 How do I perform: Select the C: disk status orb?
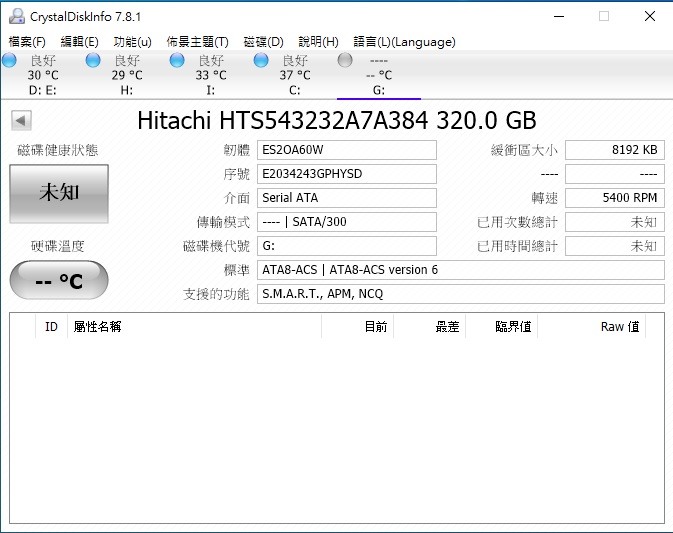261,60
